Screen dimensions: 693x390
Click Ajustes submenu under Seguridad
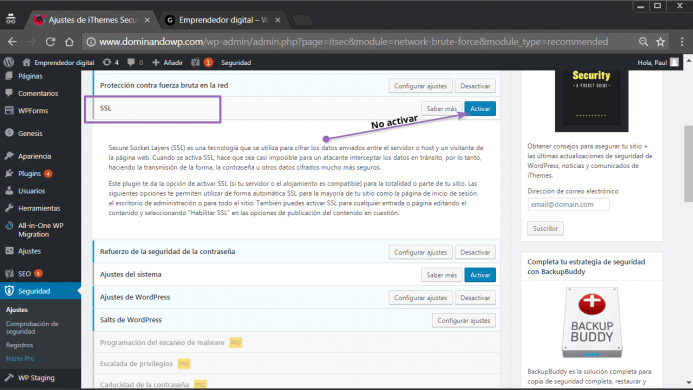point(17,310)
